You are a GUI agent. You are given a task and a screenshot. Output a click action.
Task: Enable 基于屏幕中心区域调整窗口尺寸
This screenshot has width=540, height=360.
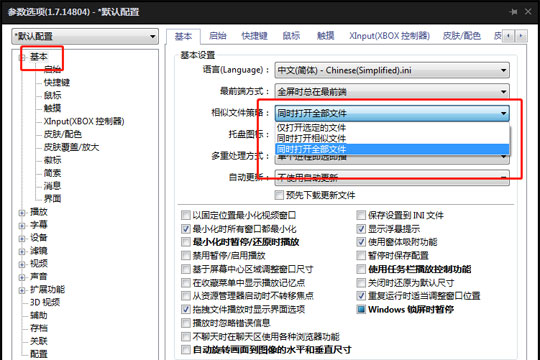[186, 269]
